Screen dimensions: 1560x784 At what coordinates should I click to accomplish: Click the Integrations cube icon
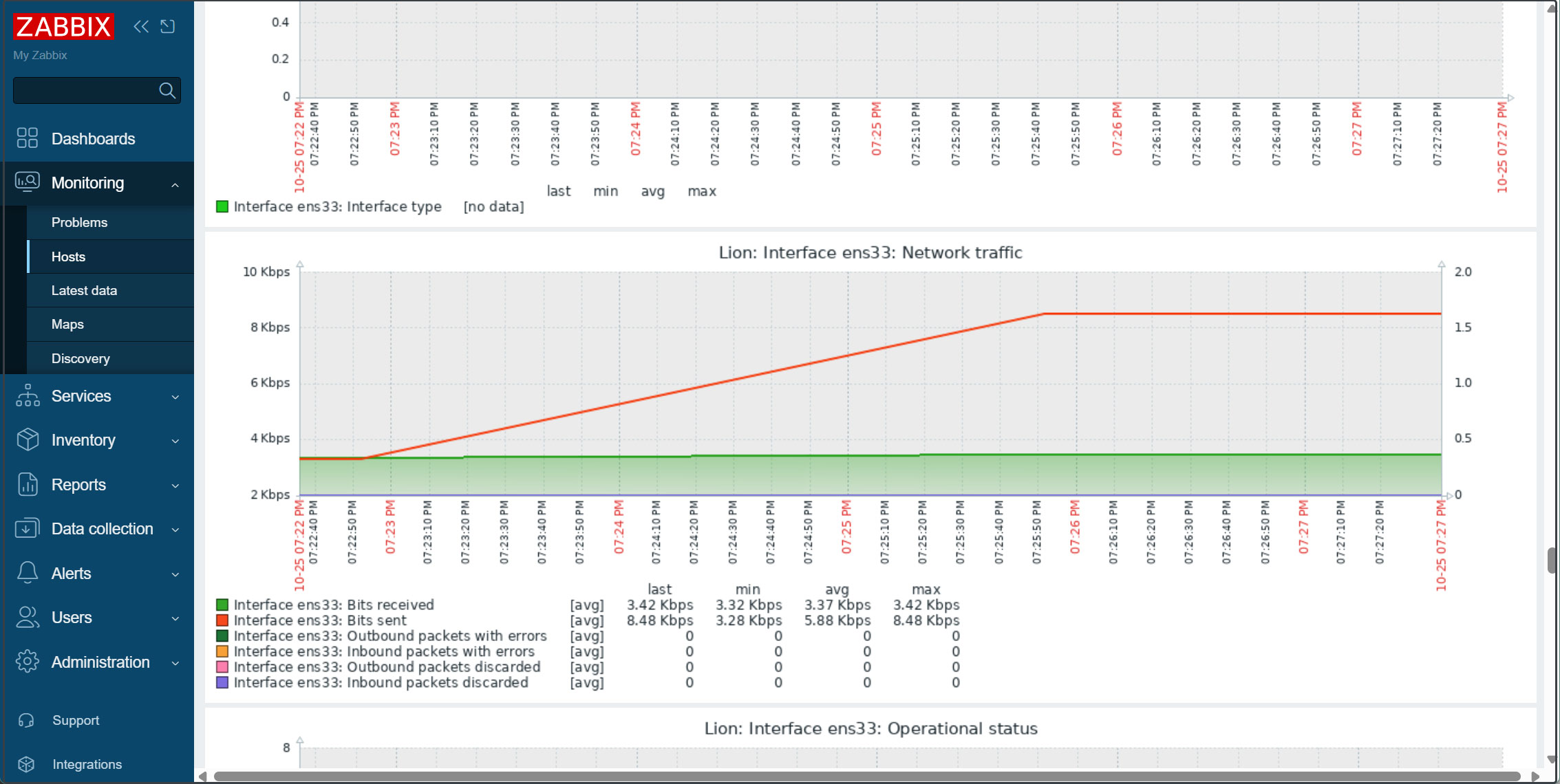click(26, 764)
